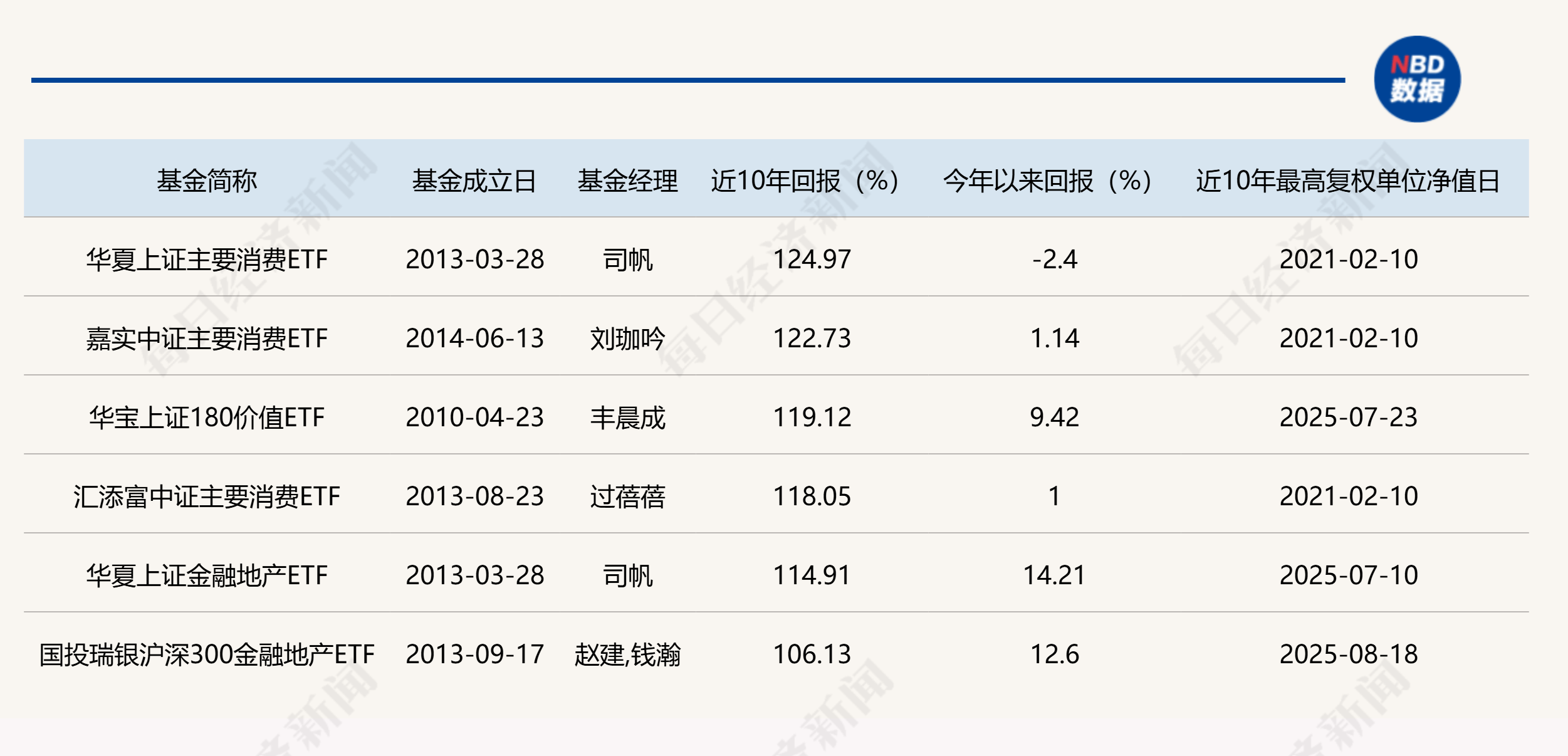The height and width of the screenshot is (756, 1568).
Task: Click fund manager 丰晨成
Action: (627, 417)
